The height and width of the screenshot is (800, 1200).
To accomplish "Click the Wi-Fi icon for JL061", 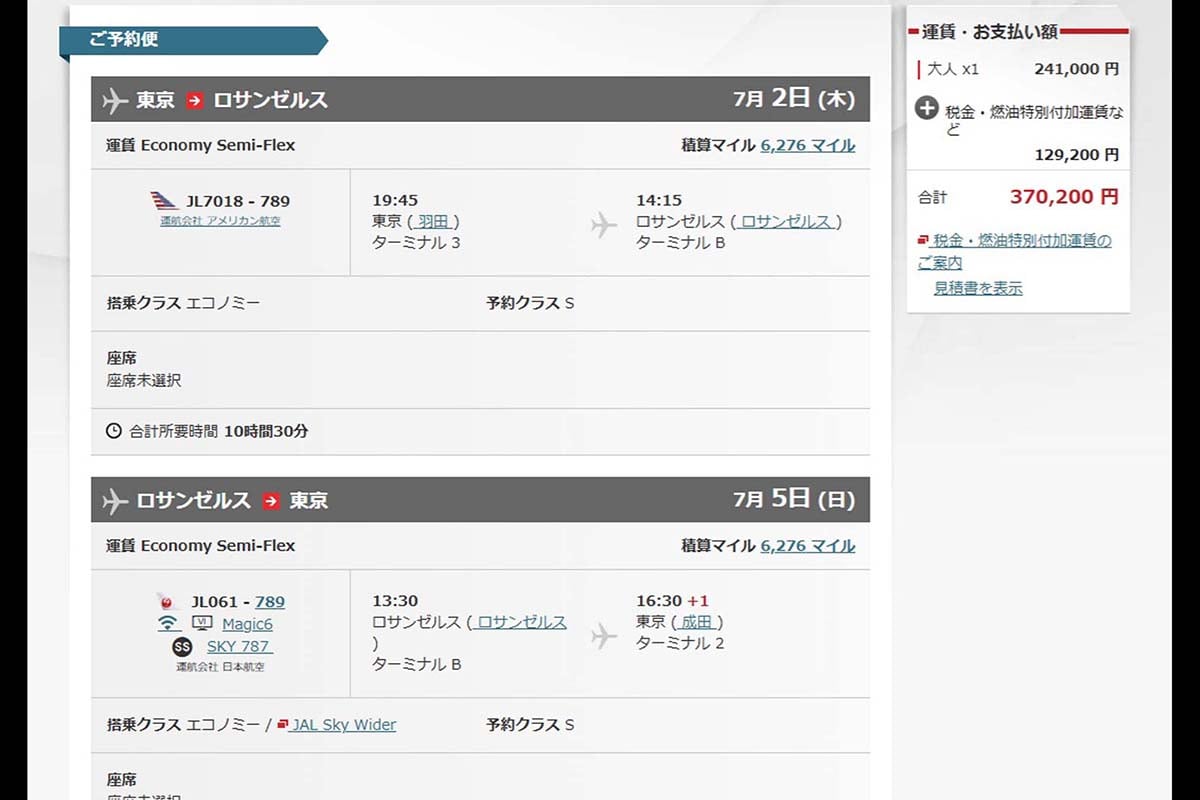I will tap(169, 624).
